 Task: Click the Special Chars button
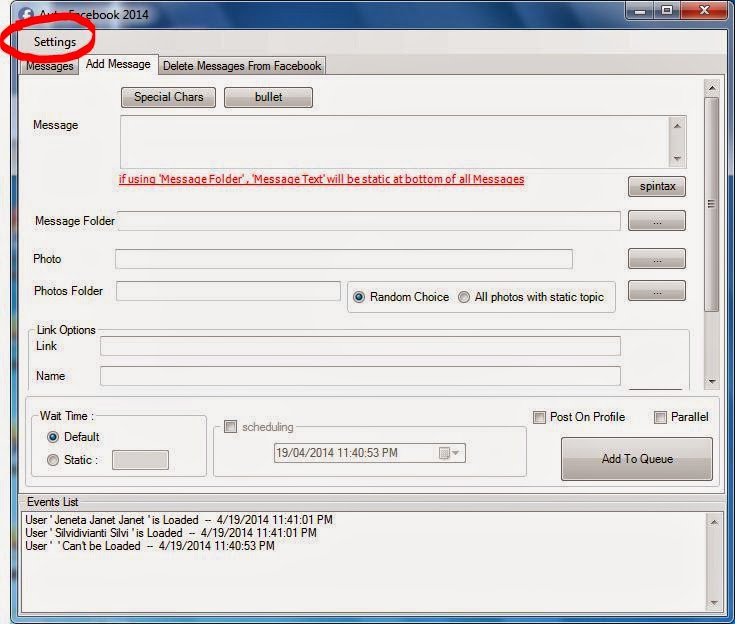(168, 97)
